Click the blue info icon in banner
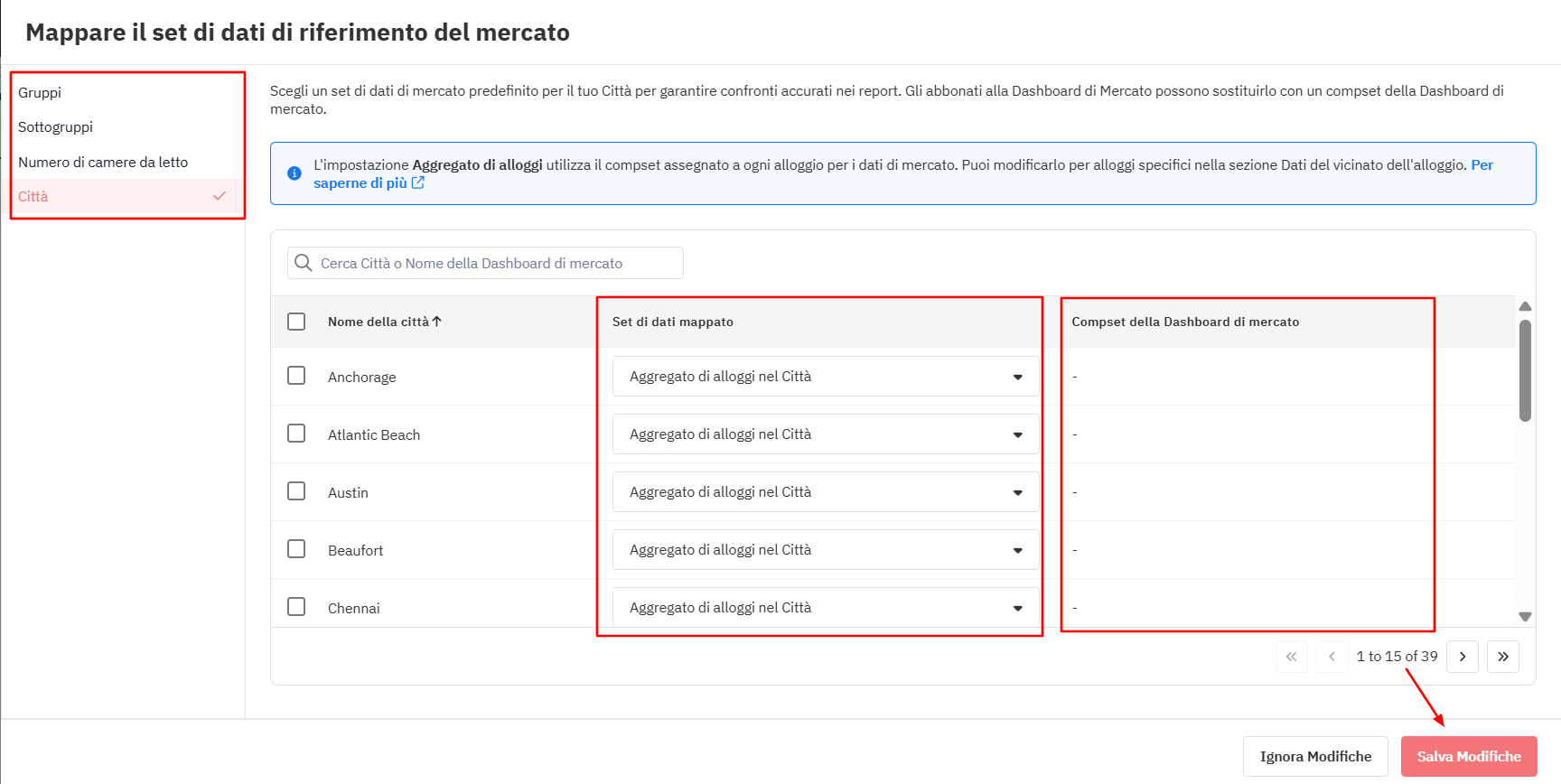1561x784 pixels. pos(294,173)
